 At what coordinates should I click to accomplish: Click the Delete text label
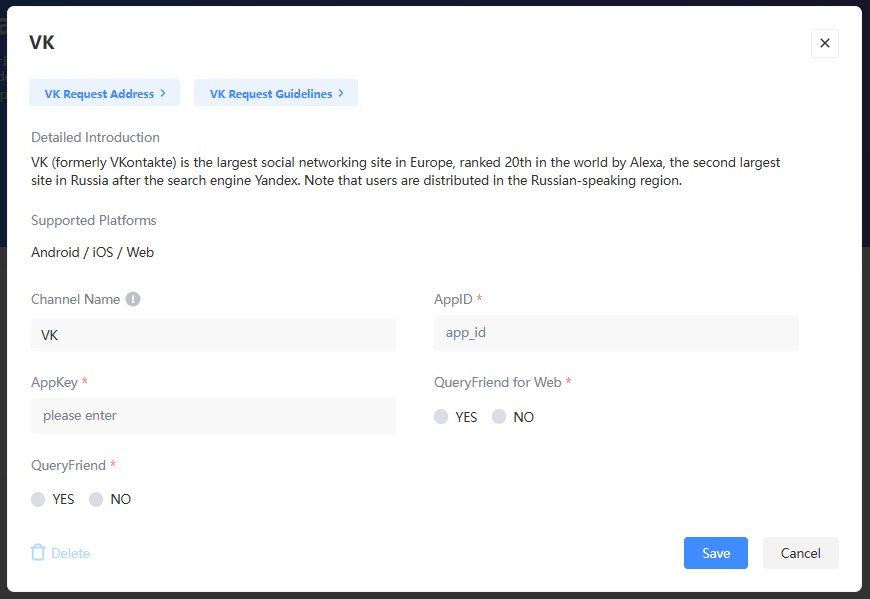point(70,553)
